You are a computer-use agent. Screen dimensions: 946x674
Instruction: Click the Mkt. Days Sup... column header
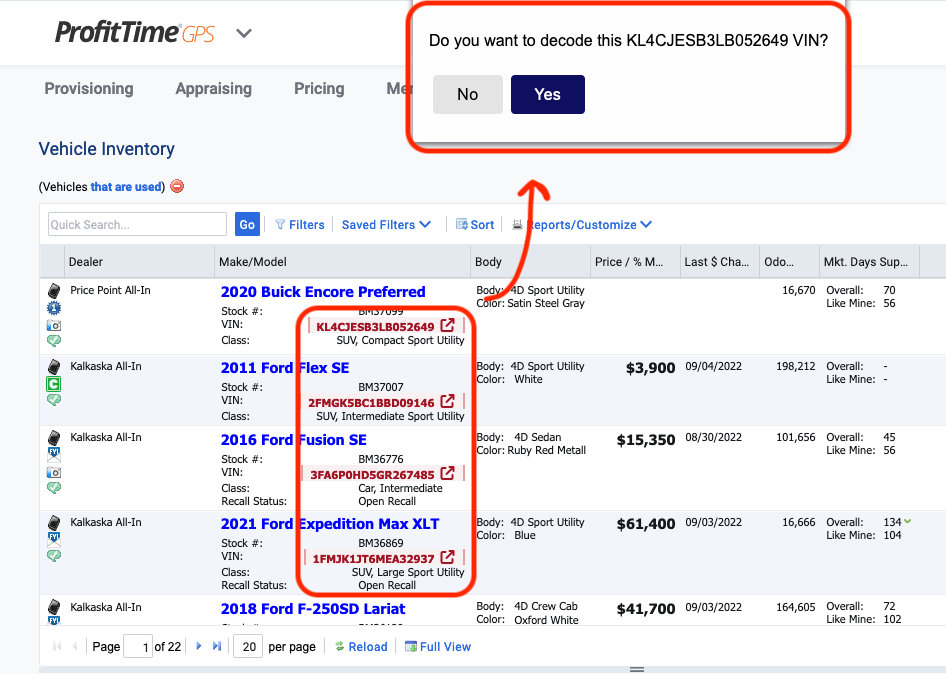pos(869,262)
